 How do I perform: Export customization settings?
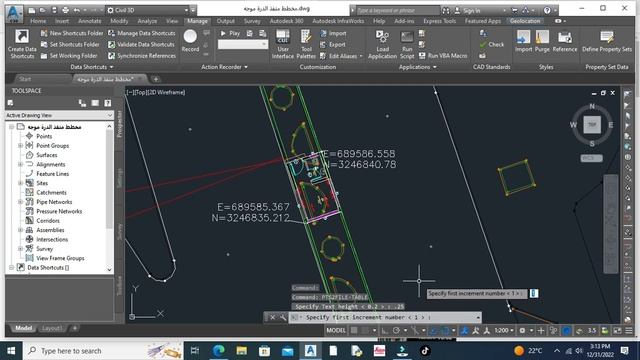pyautogui.click(x=333, y=44)
